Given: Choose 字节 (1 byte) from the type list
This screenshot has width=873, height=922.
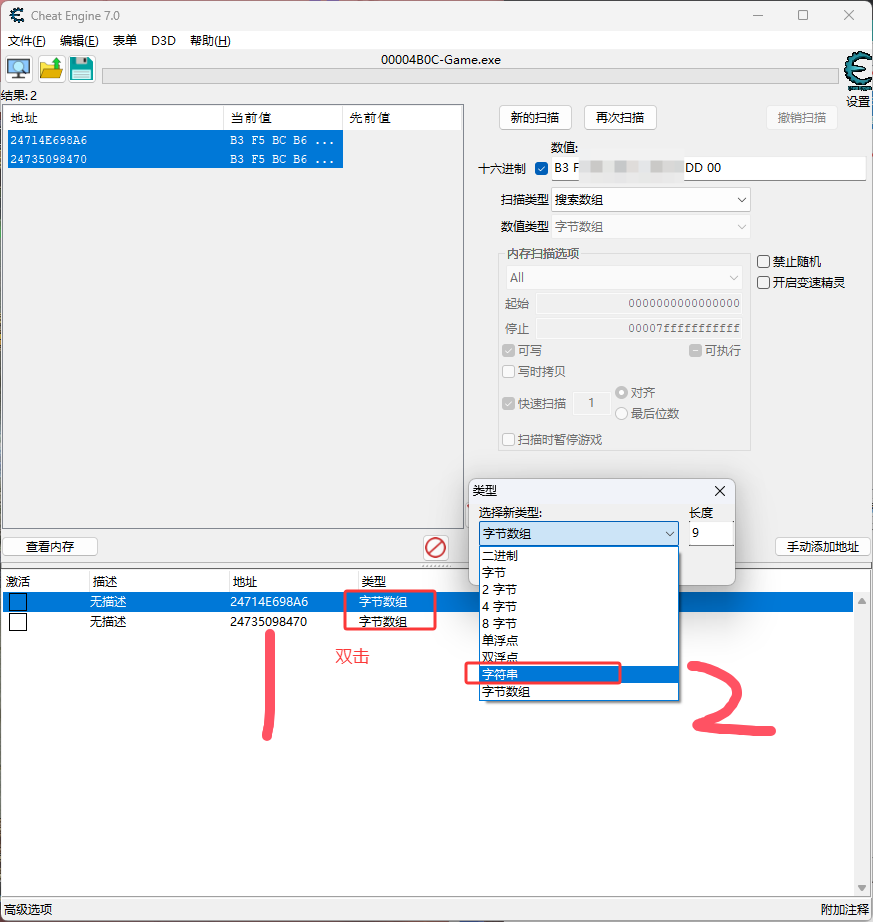Looking at the screenshot, I should (579, 573).
